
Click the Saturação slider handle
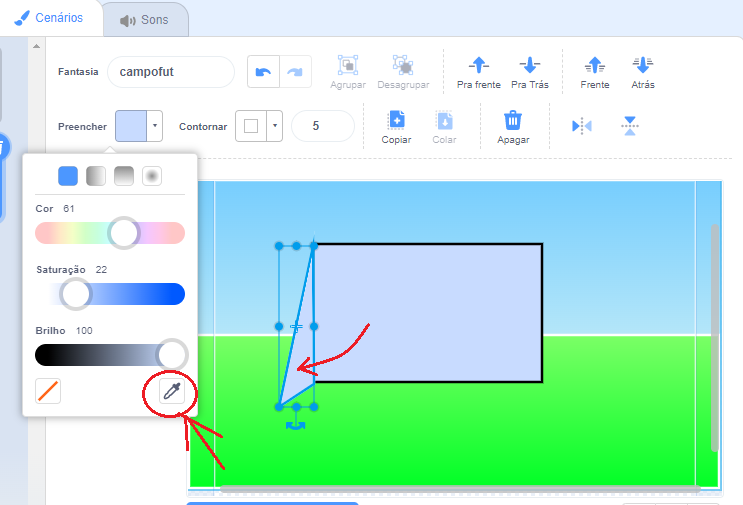click(76, 294)
